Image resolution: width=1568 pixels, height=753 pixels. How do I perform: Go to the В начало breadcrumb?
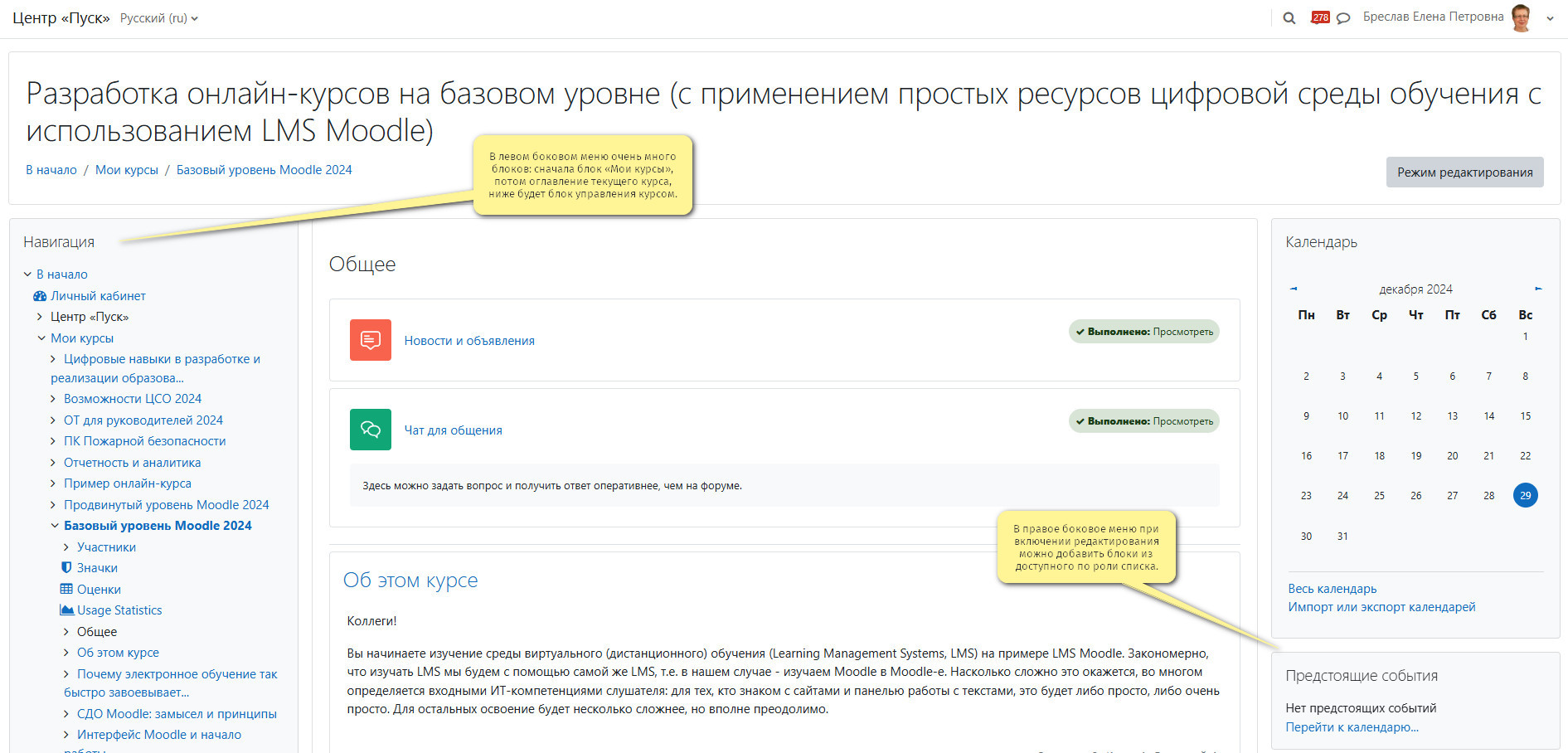click(51, 169)
